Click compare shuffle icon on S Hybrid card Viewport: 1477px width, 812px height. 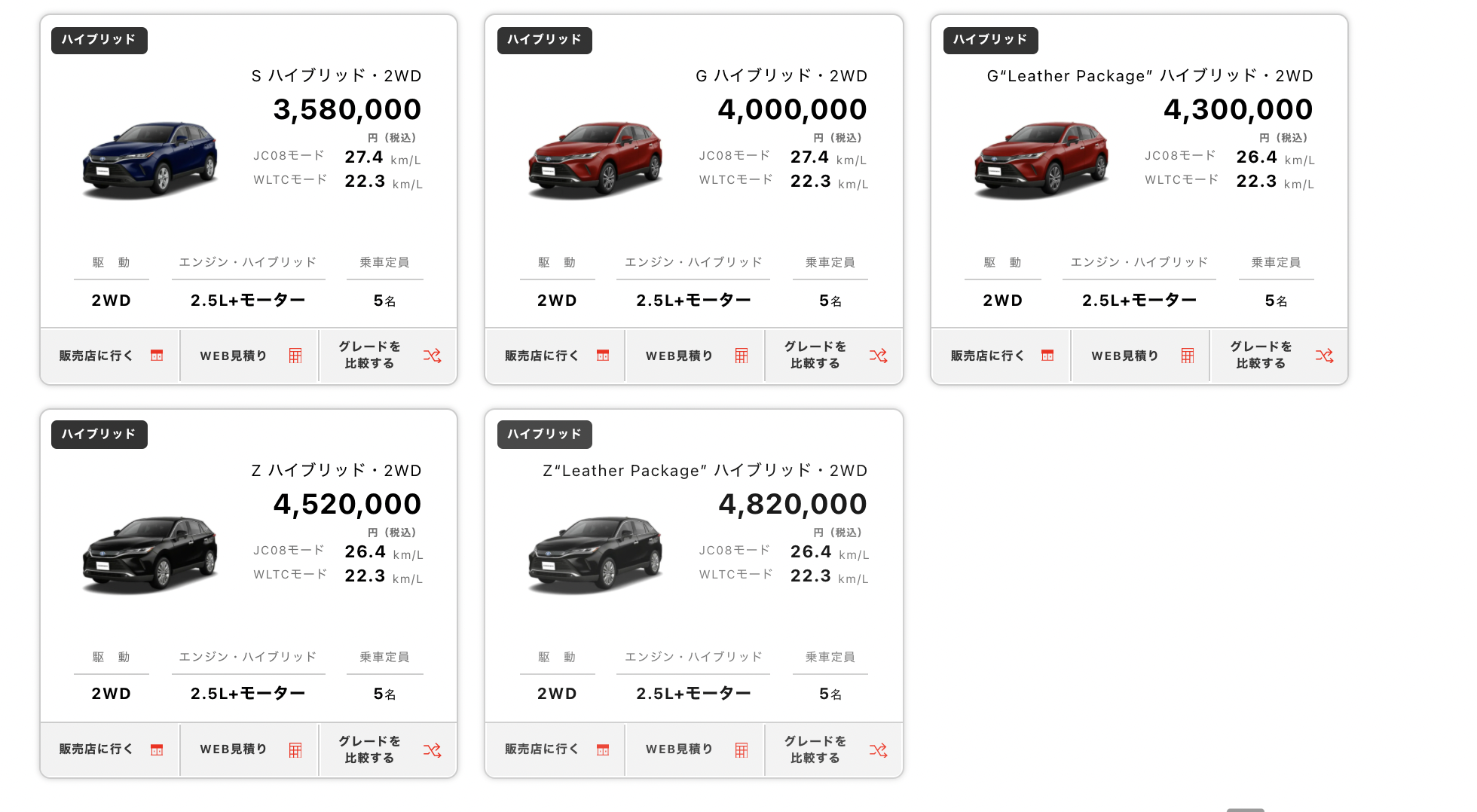pyautogui.click(x=432, y=356)
